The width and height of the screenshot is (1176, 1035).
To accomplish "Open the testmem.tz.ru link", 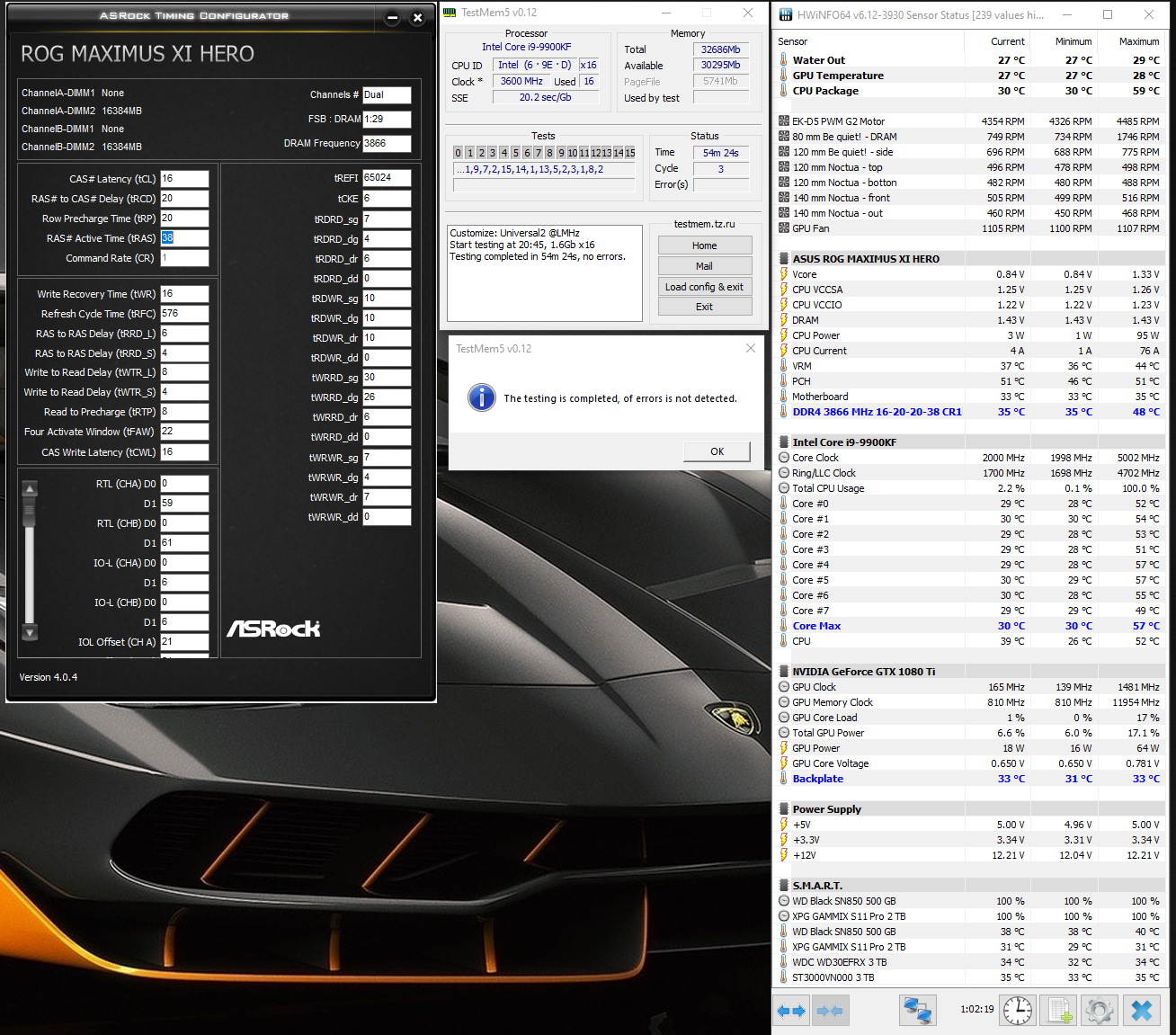I will click(x=705, y=224).
